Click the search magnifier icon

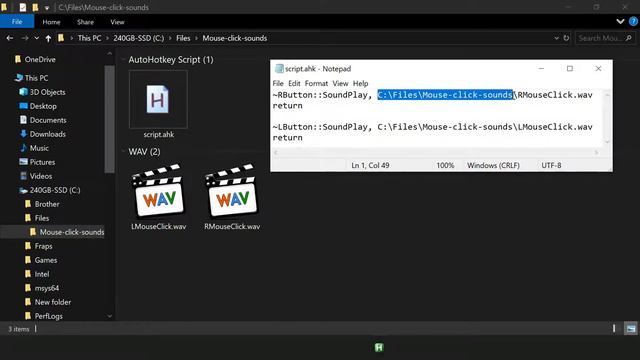tap(629, 38)
